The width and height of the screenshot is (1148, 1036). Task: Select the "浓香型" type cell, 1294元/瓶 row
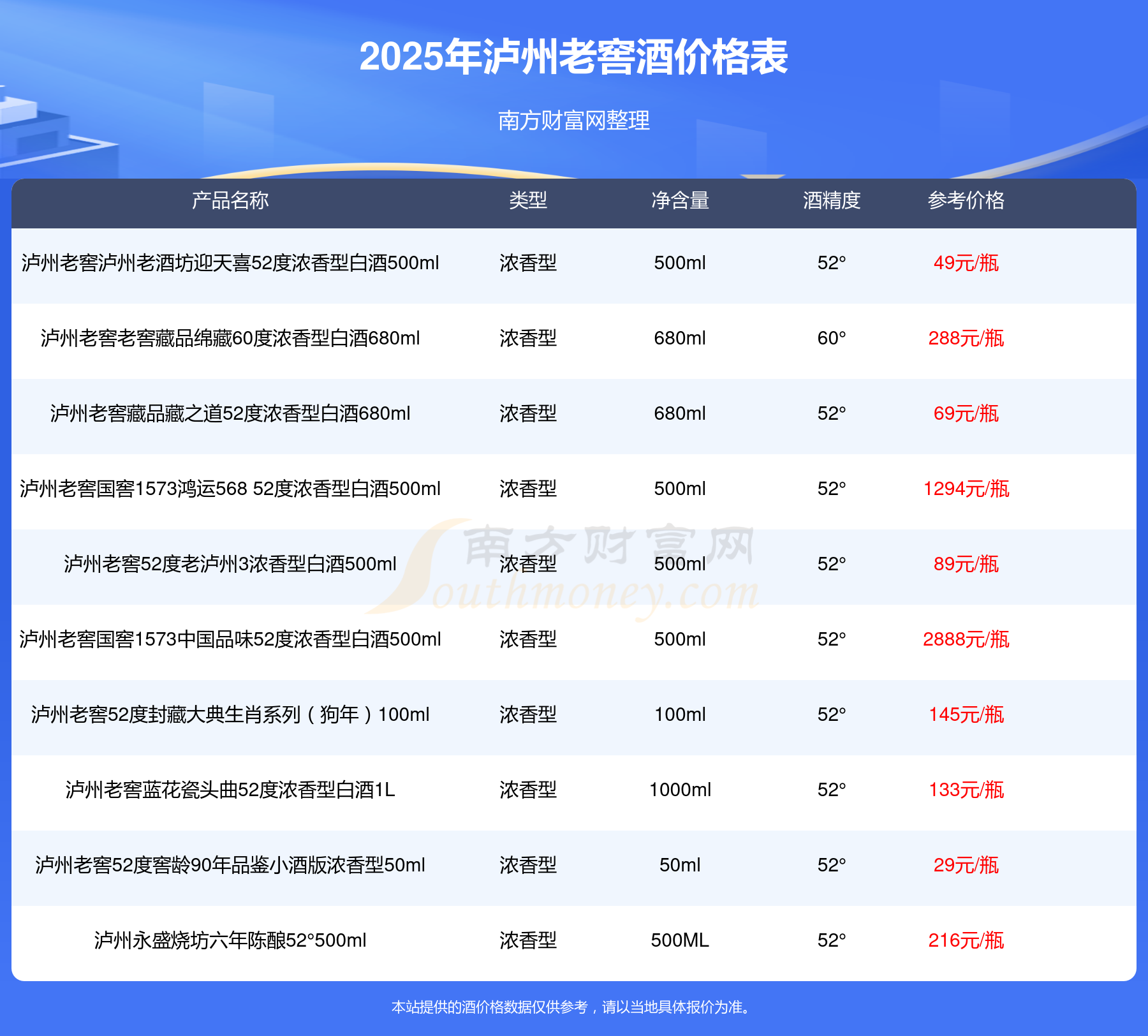click(528, 489)
